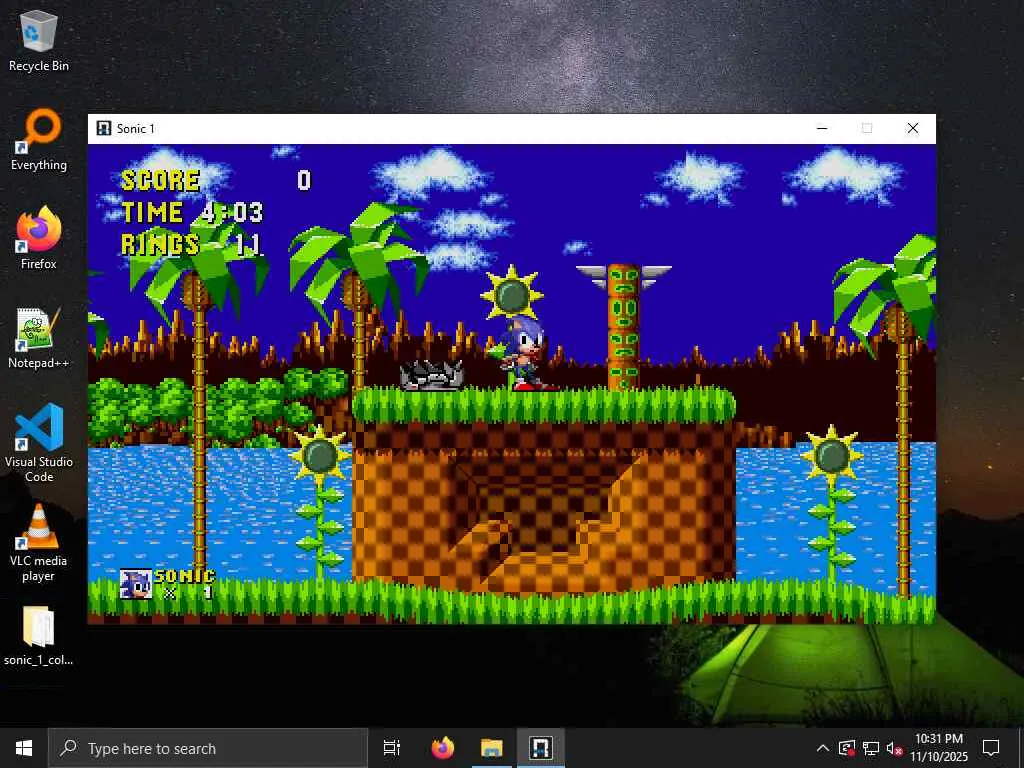The image size is (1024, 768).
Task: Launch the Everything search shortcut
Action: pos(39,140)
